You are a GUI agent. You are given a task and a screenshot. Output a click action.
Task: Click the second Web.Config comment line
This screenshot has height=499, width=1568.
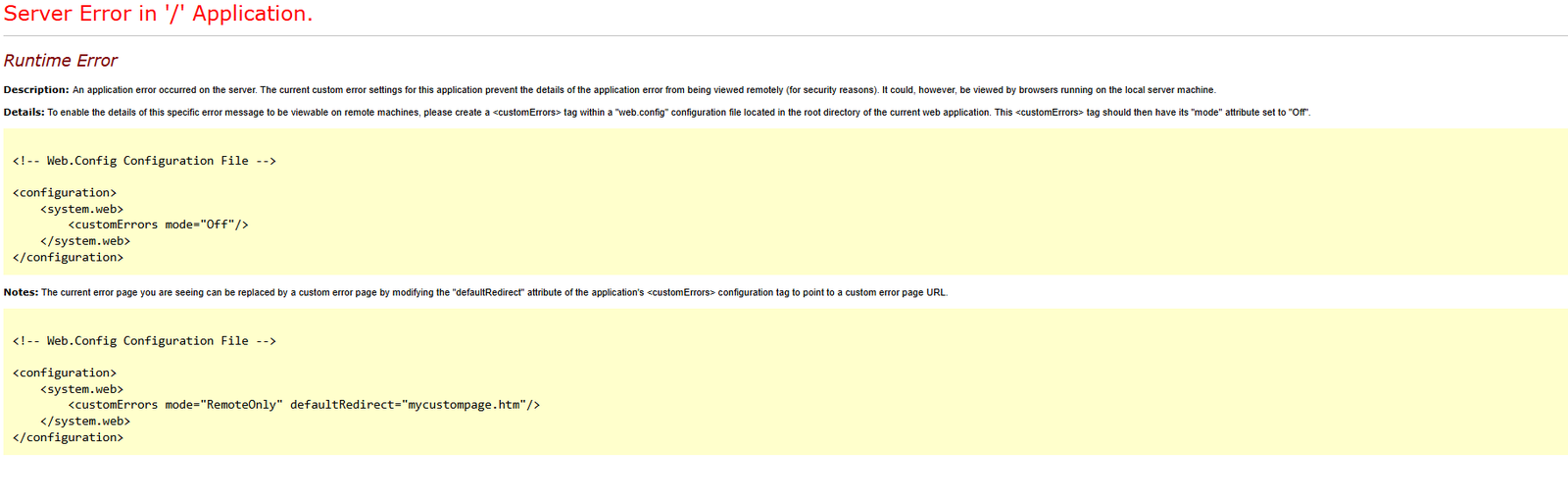[144, 341]
